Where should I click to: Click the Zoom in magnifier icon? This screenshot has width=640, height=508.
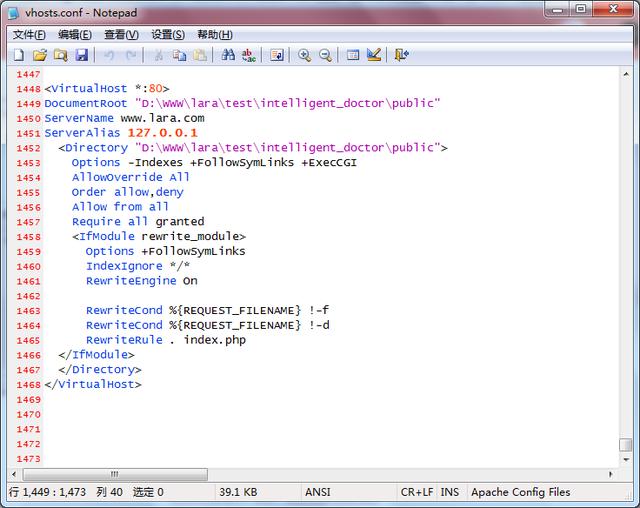[x=304, y=55]
